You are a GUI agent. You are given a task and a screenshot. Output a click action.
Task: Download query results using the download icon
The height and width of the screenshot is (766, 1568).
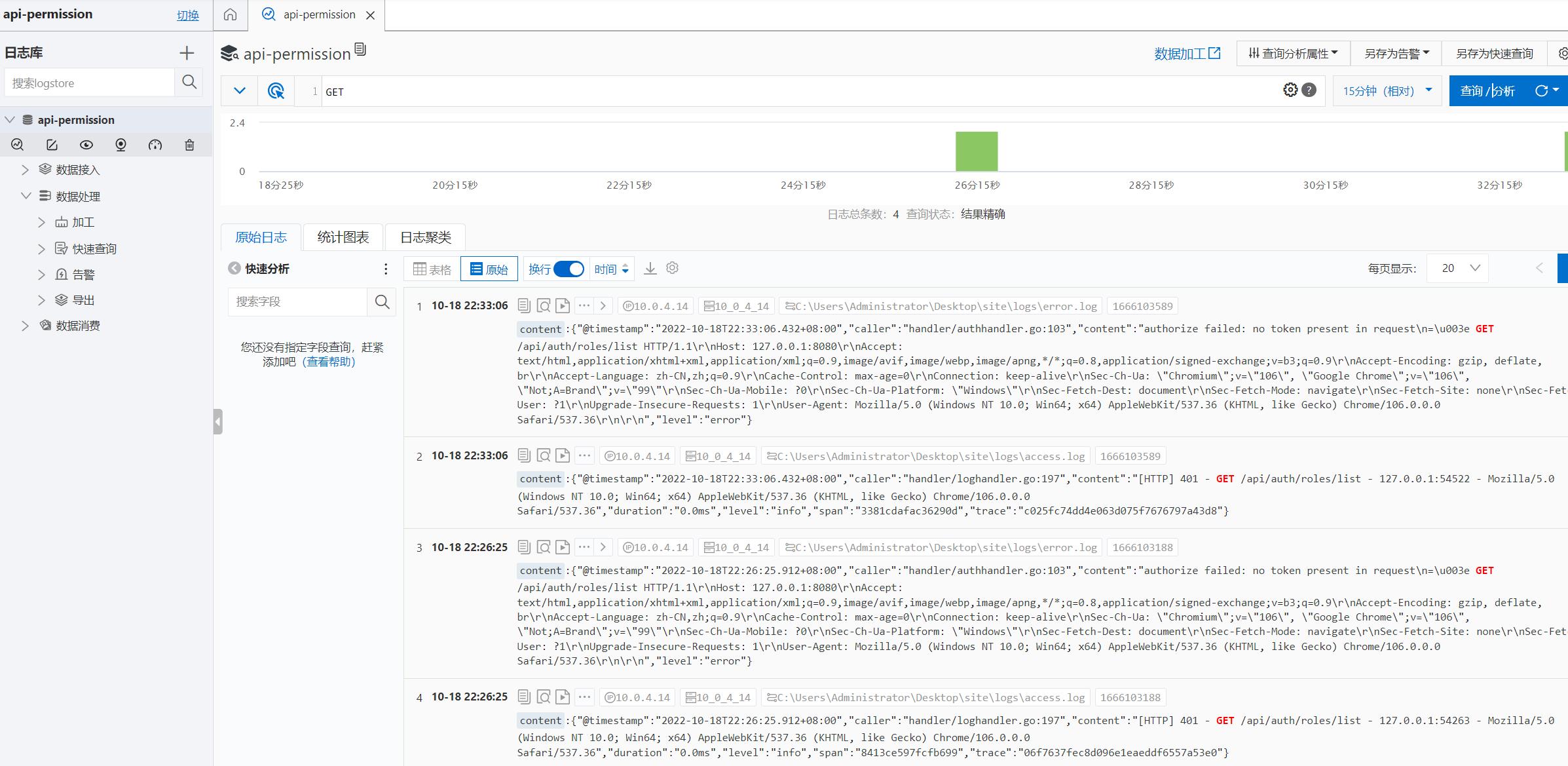(650, 268)
